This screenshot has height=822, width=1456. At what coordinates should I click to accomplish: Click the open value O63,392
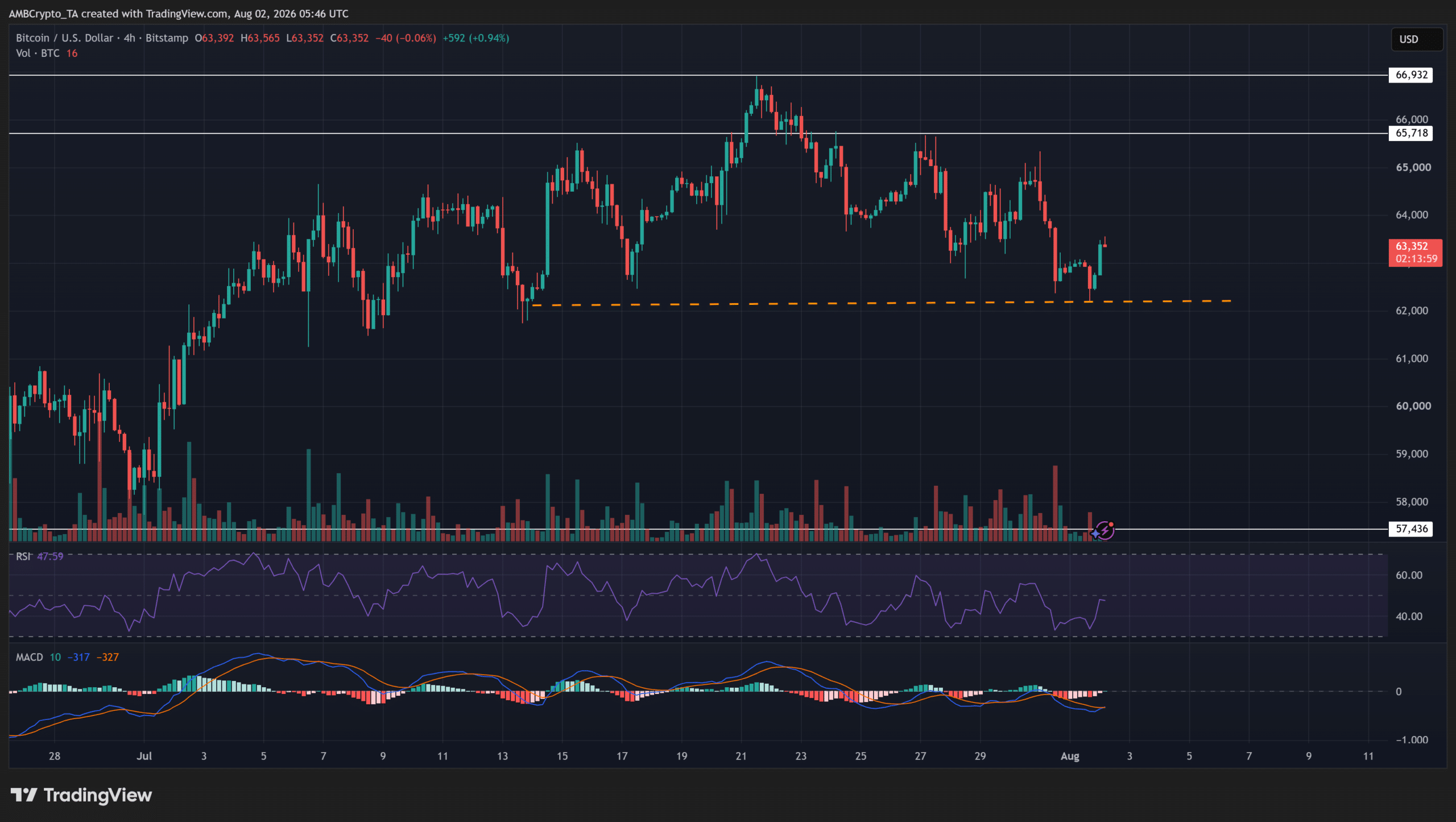[214, 38]
